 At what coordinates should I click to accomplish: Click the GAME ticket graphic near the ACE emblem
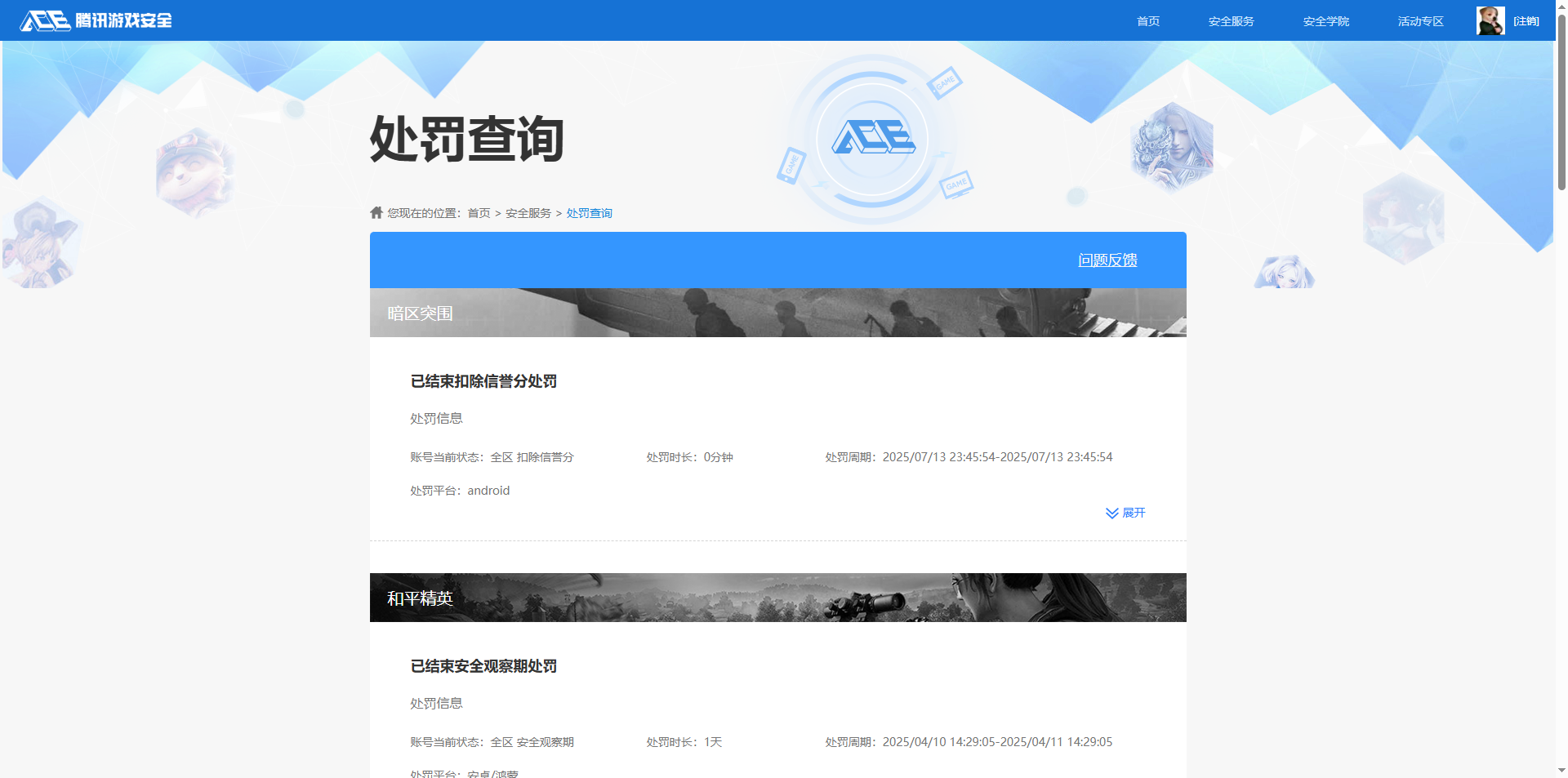[945, 83]
